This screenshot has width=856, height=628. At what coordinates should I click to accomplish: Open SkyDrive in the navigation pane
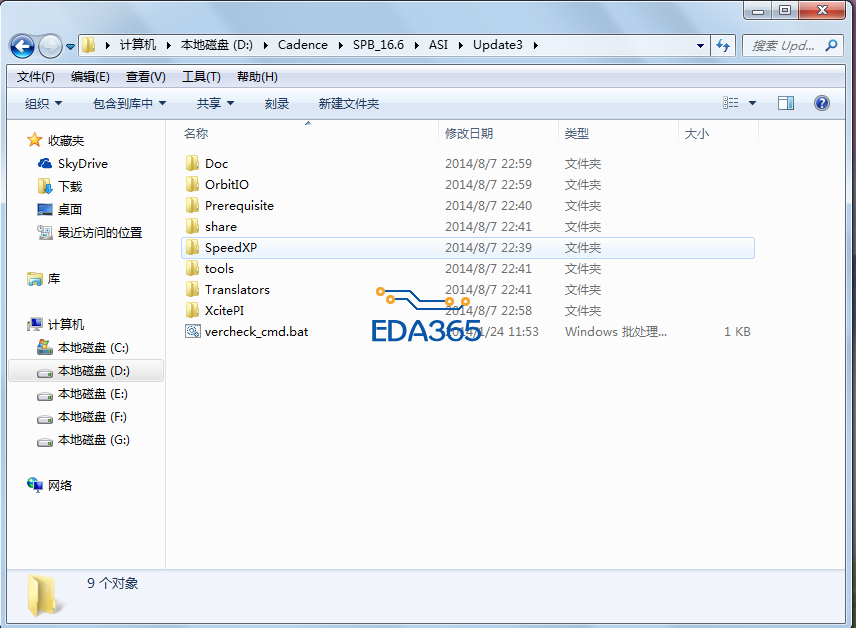point(82,164)
